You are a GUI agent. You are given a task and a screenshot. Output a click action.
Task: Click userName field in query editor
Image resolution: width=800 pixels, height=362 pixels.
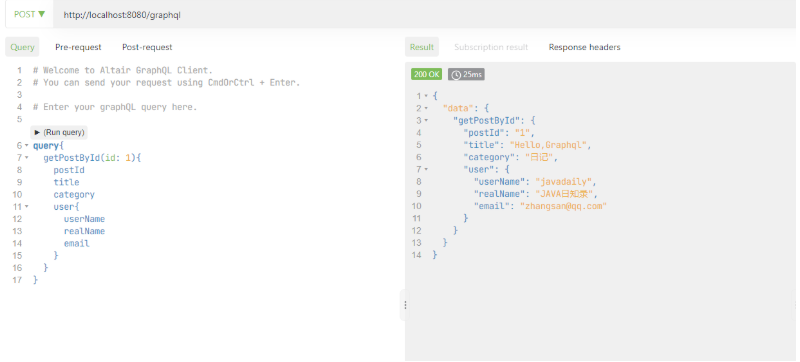(84, 219)
